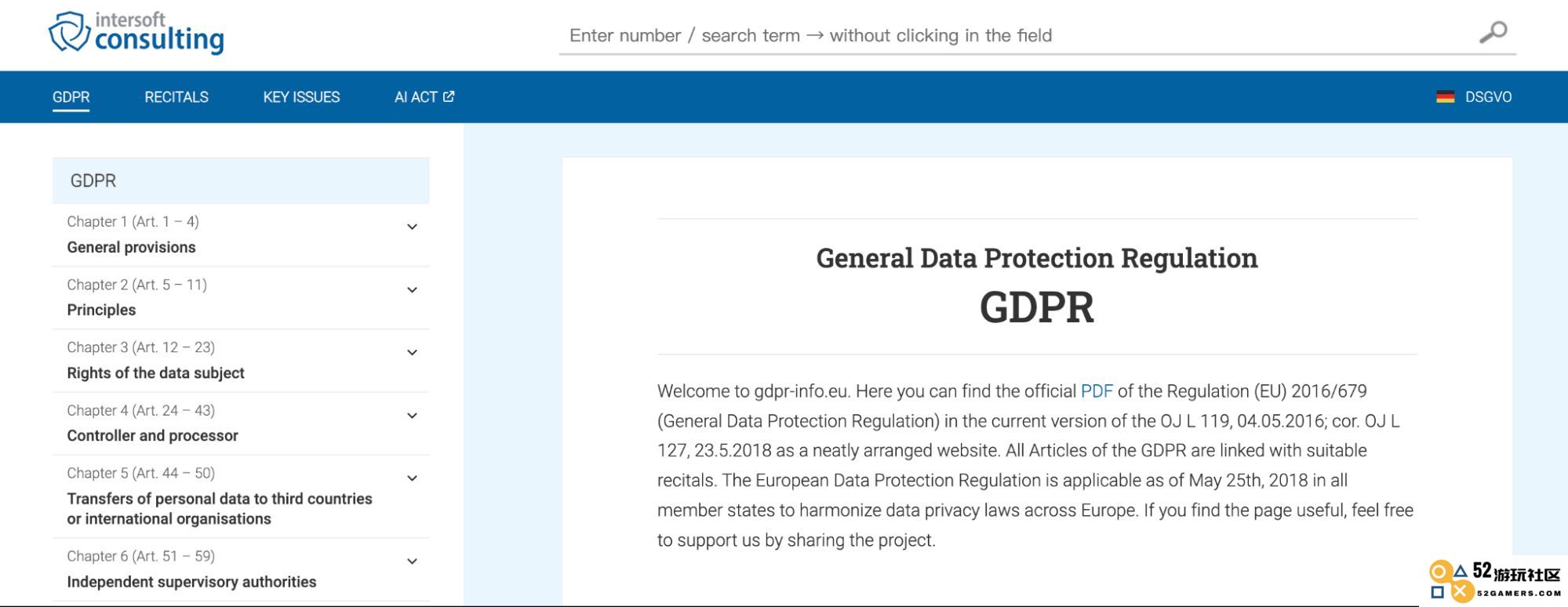Focus the number or search term field
This screenshot has width=1568, height=607.
coord(1020,35)
